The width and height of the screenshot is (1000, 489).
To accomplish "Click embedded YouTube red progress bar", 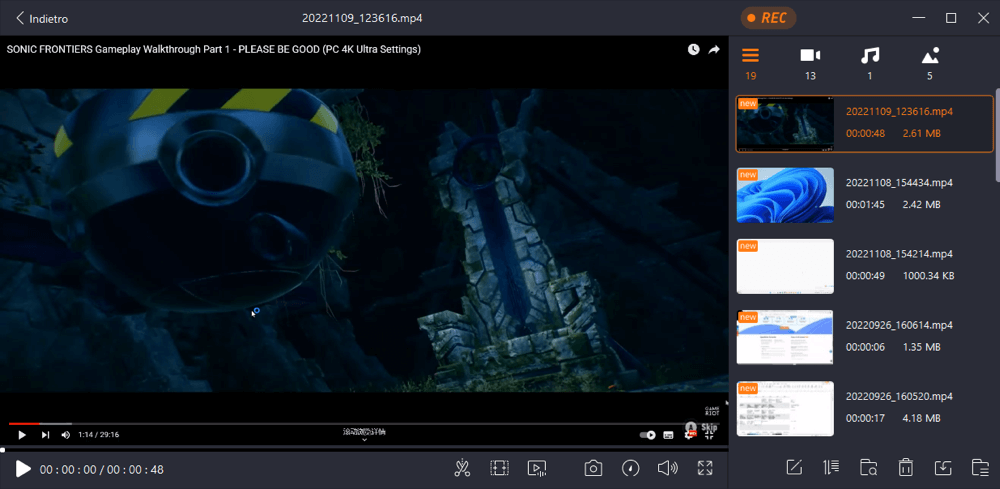I will click(x=24, y=423).
